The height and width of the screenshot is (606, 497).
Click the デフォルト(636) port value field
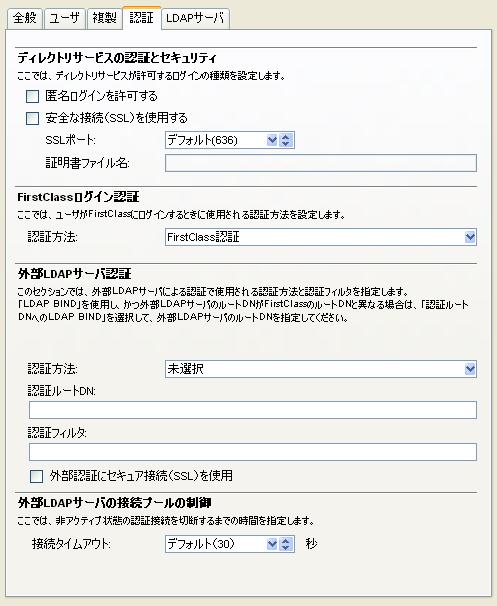(x=216, y=140)
